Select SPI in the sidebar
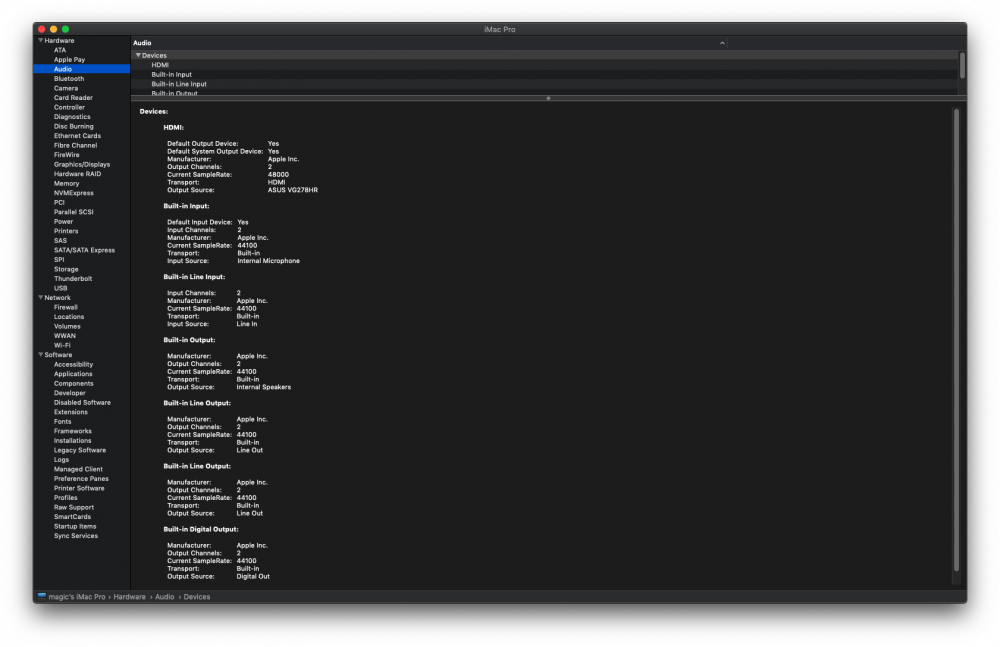 click(59, 260)
